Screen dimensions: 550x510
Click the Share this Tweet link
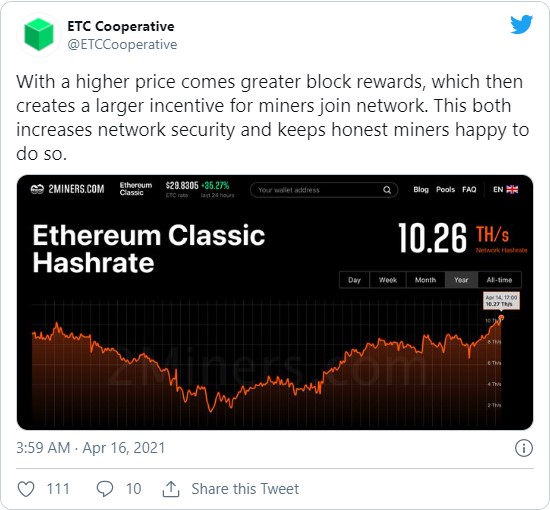coord(245,489)
